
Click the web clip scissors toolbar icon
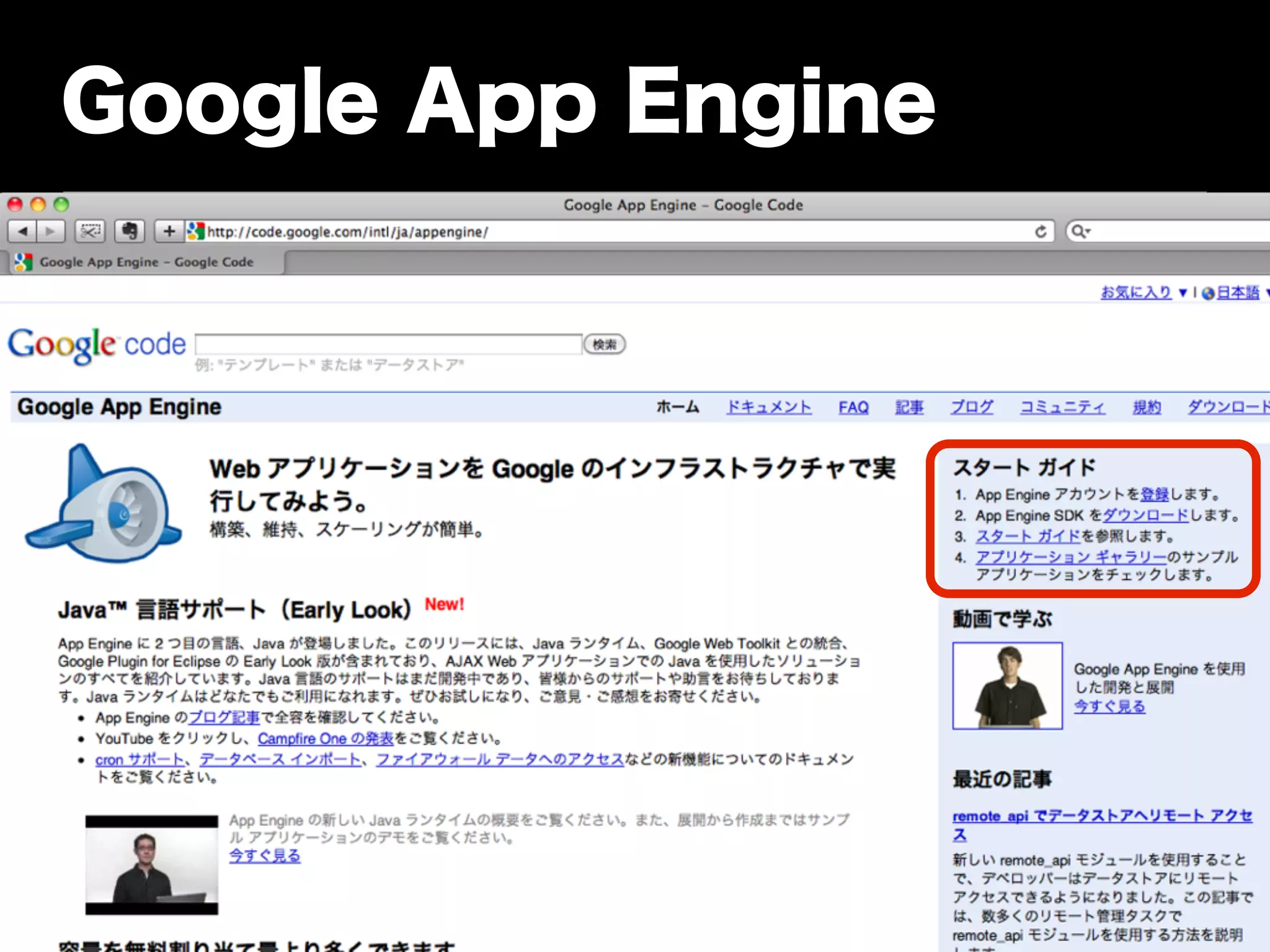(91, 232)
